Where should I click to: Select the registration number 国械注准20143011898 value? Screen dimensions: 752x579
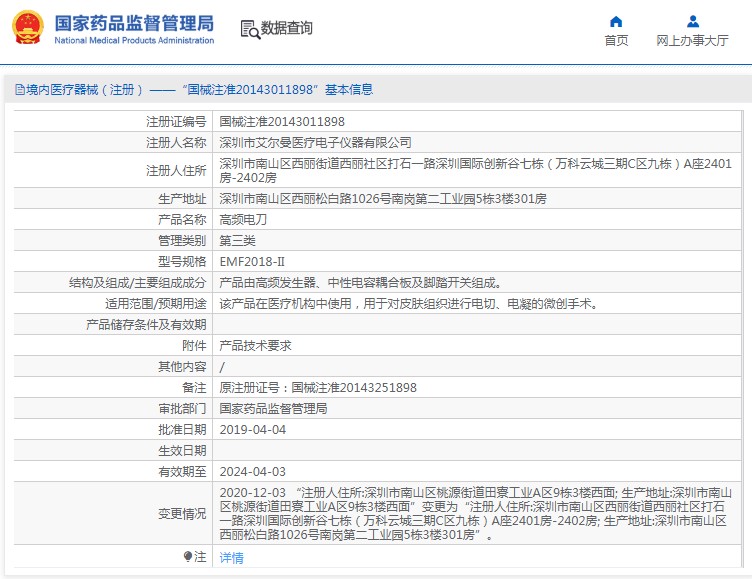tap(282, 122)
